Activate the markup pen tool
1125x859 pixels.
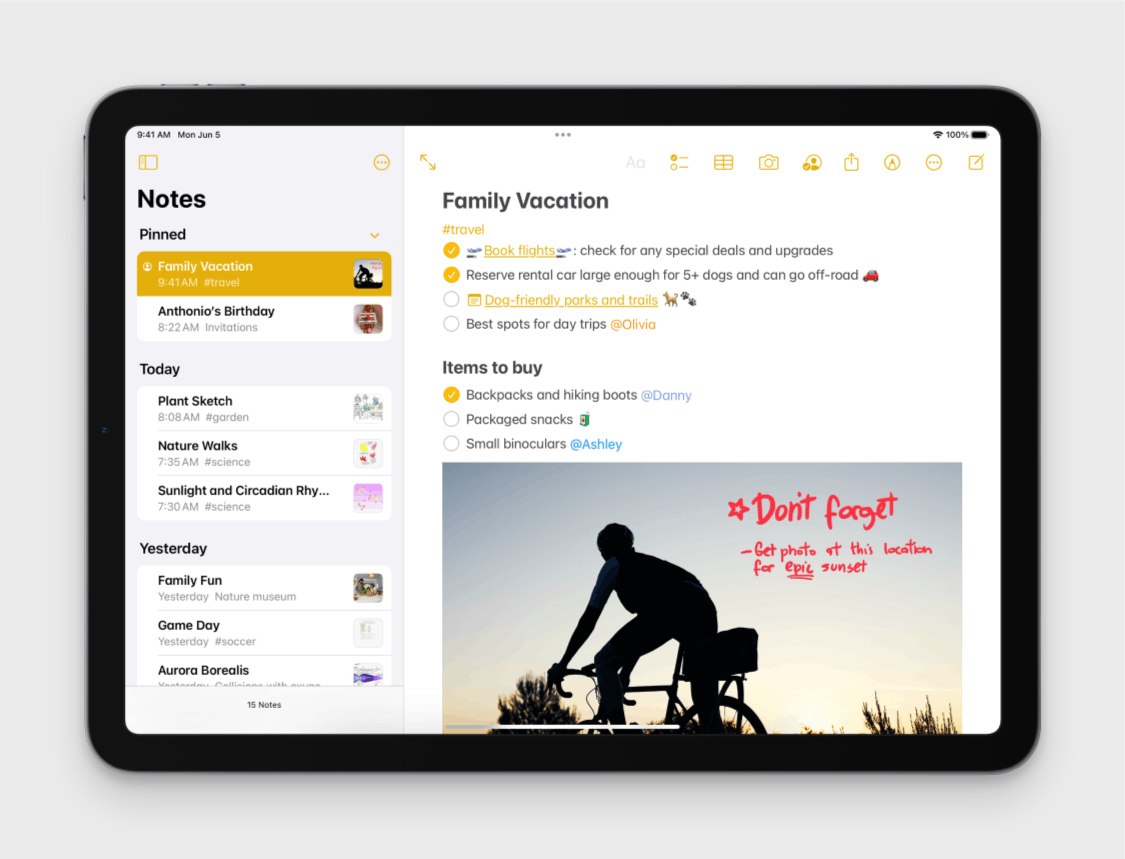click(x=892, y=163)
